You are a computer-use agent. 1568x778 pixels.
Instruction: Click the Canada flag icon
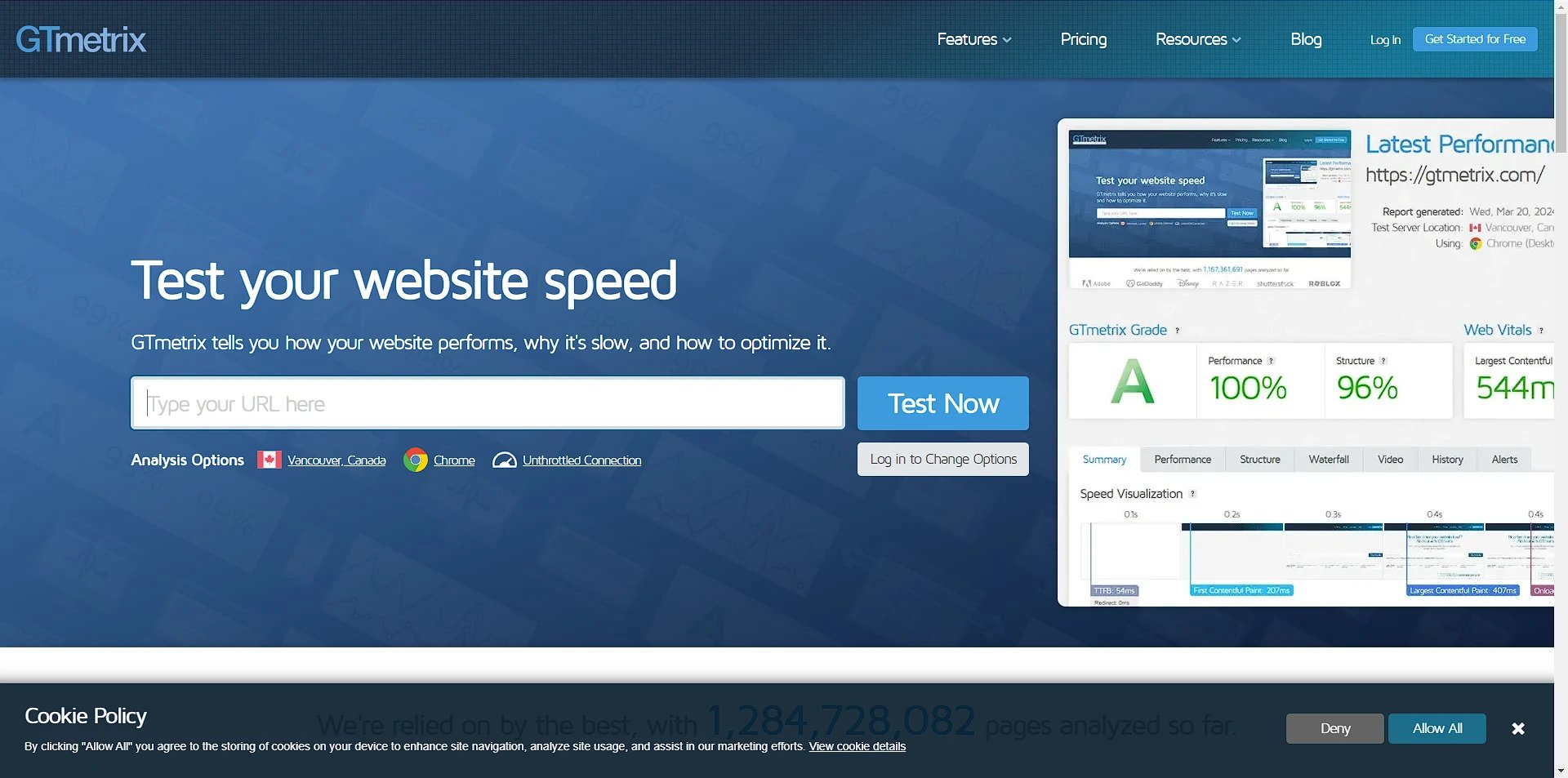click(x=269, y=460)
